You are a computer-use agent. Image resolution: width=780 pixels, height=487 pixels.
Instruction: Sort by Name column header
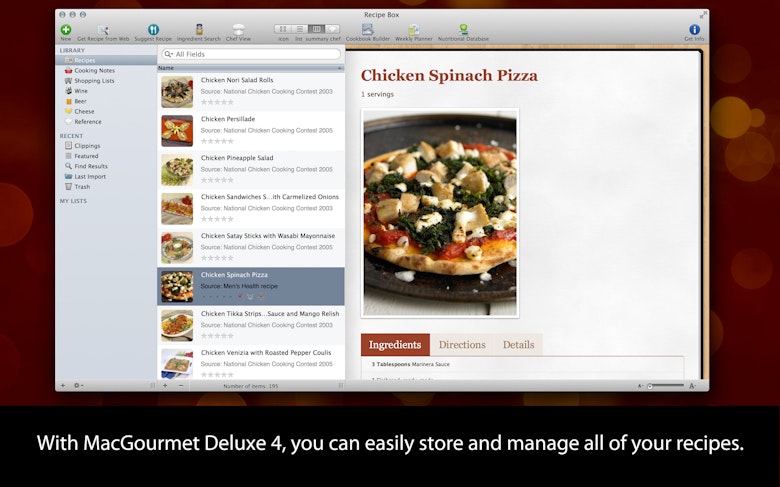click(251, 68)
